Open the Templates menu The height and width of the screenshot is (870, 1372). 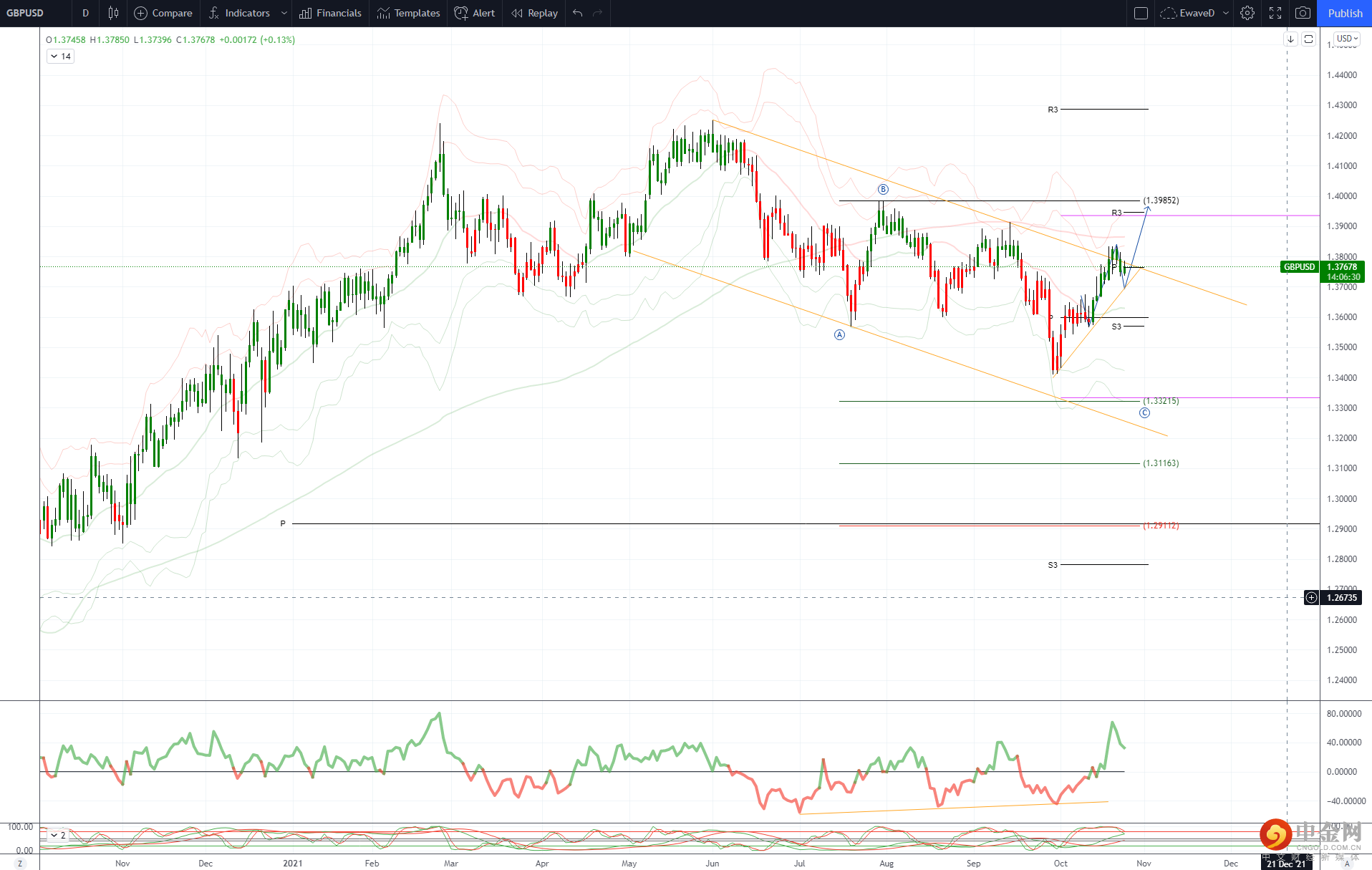pos(408,13)
